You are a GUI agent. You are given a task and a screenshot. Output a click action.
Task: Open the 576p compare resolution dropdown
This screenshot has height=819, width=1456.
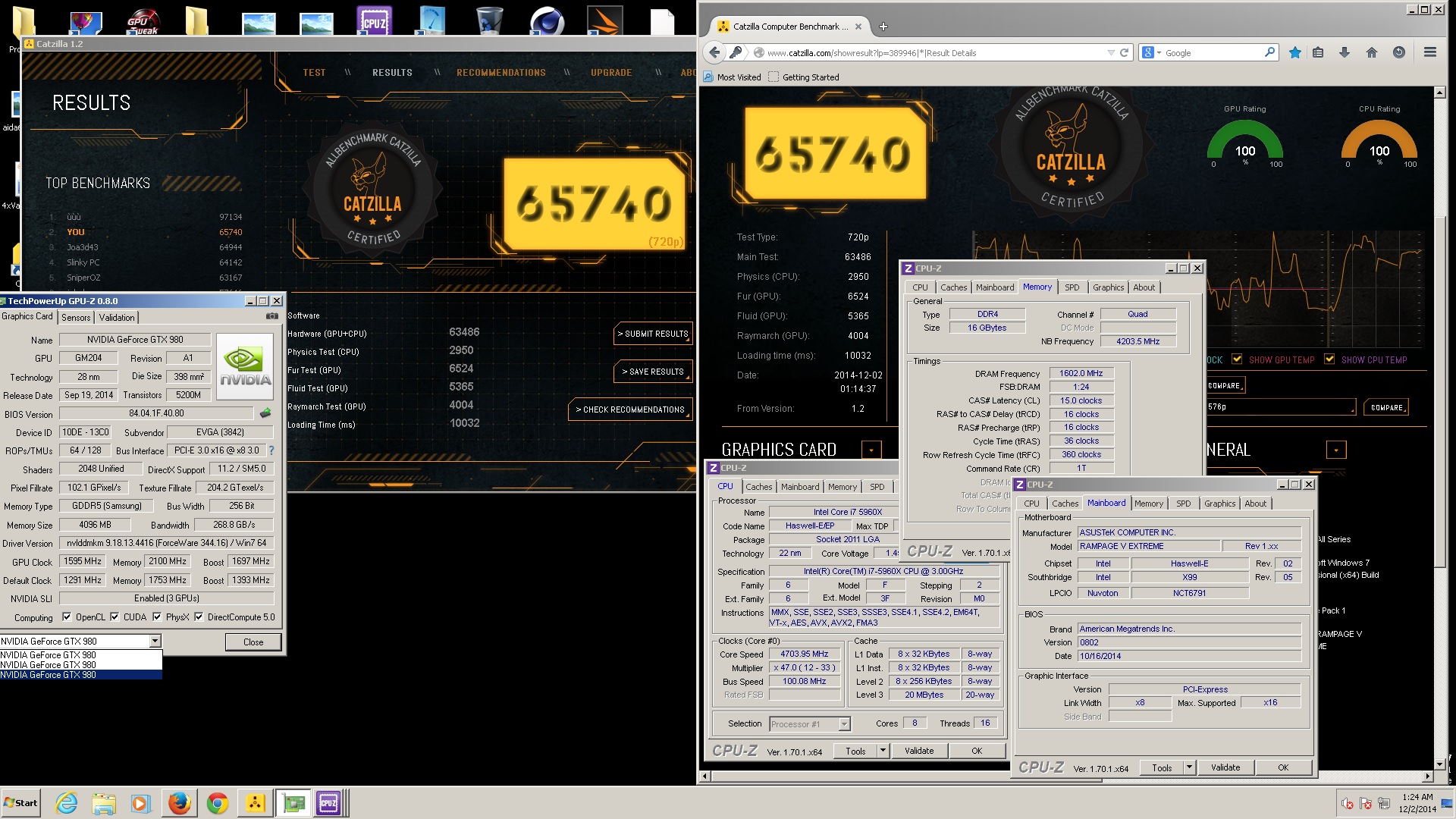[1281, 407]
